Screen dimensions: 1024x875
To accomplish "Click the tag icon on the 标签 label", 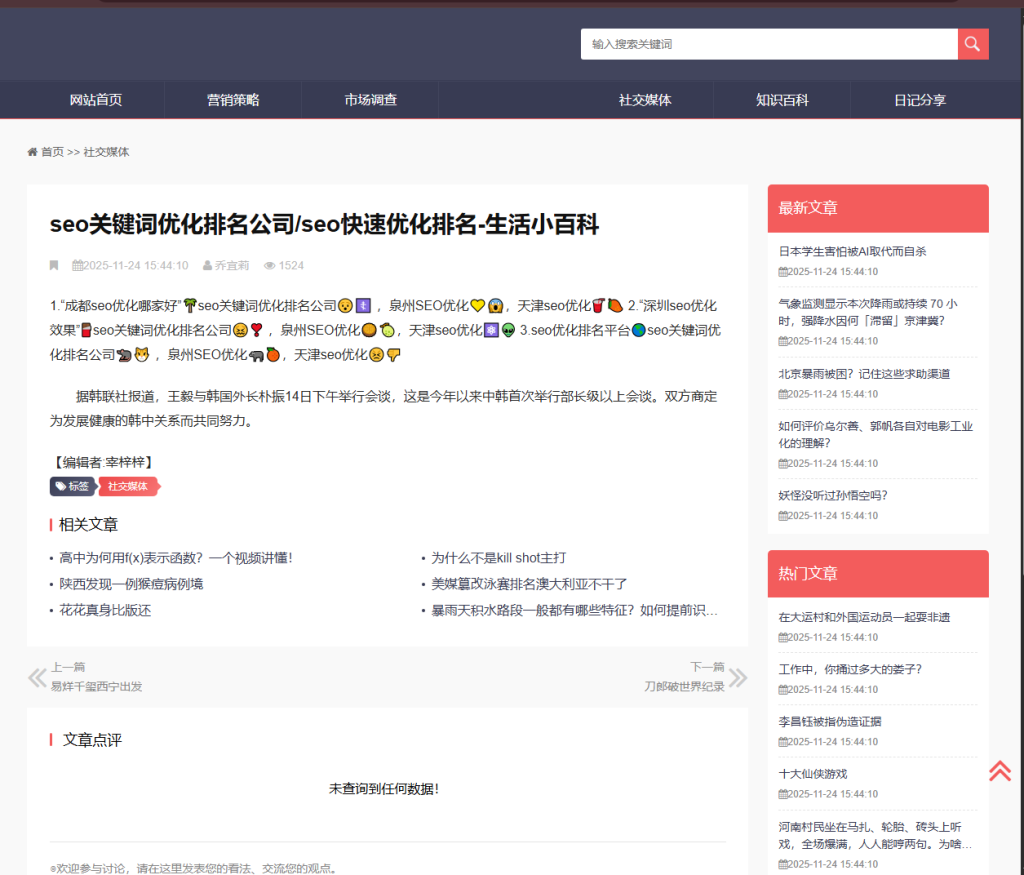I will click(59, 486).
